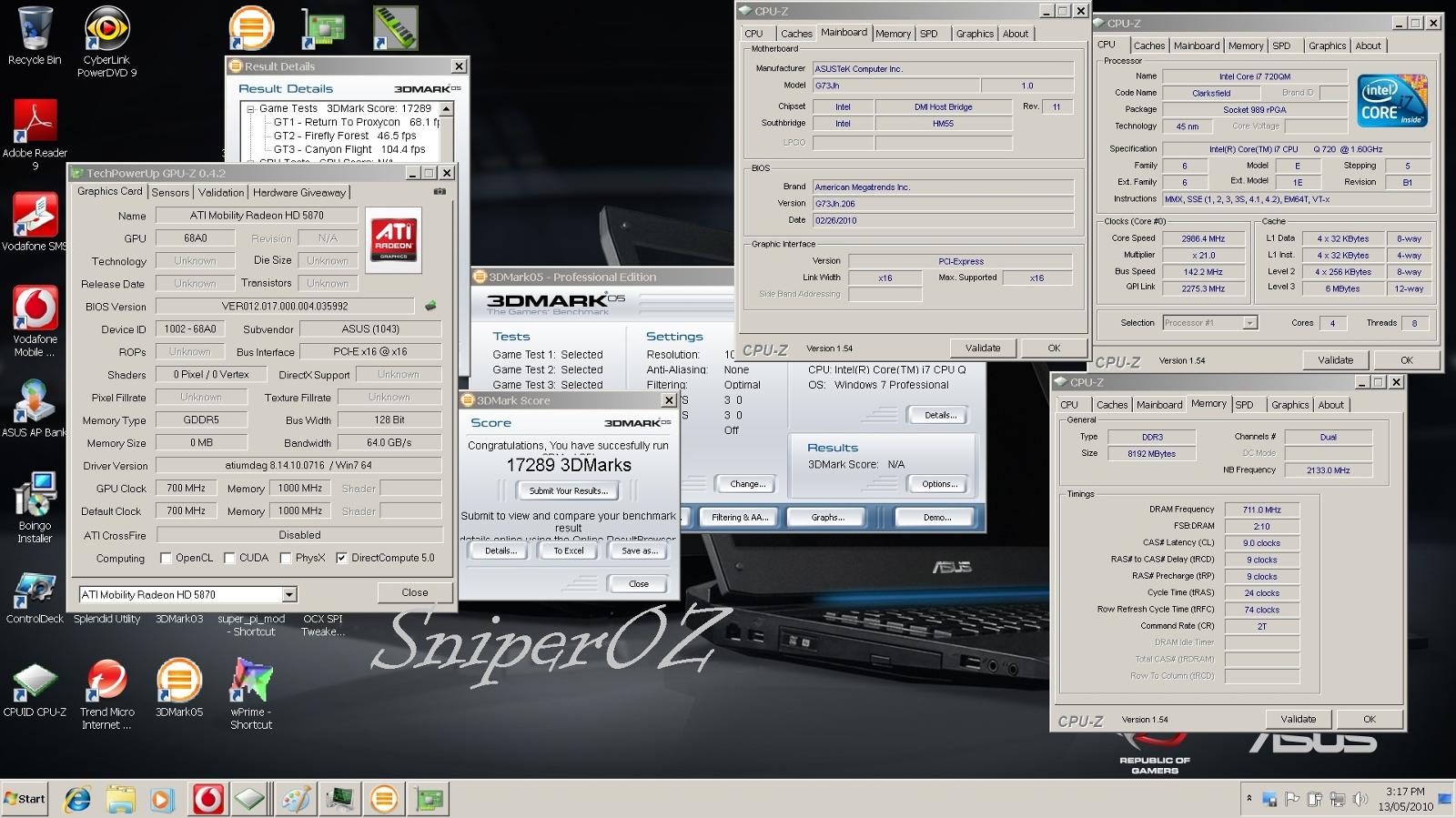
Task: Switch to SPD tab in CPU-Z Memory window
Action: 1244,405
